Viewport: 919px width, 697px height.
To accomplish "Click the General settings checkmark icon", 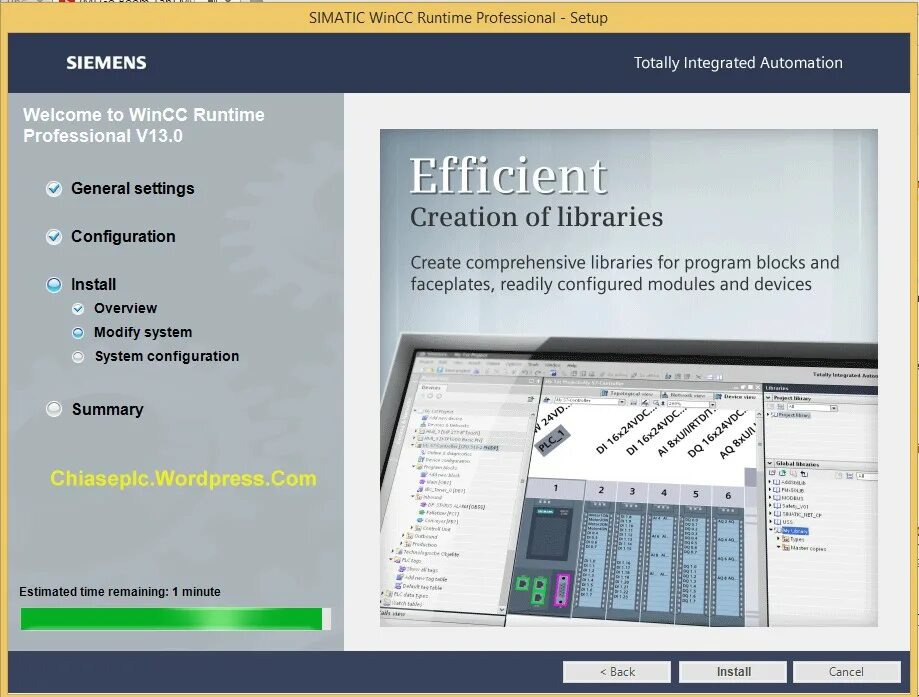I will coord(54,189).
